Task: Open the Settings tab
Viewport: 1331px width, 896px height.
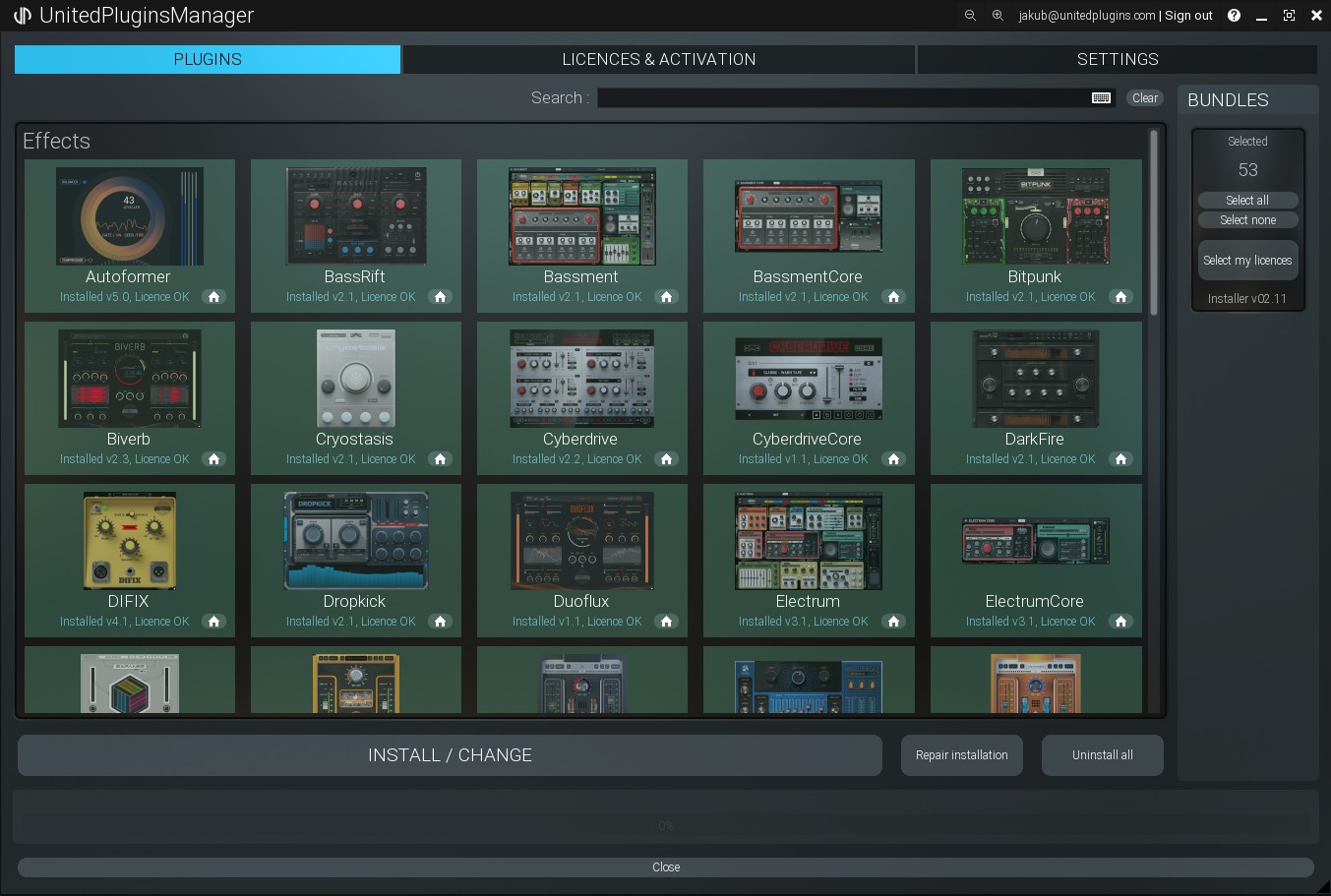Action: coord(1117,59)
